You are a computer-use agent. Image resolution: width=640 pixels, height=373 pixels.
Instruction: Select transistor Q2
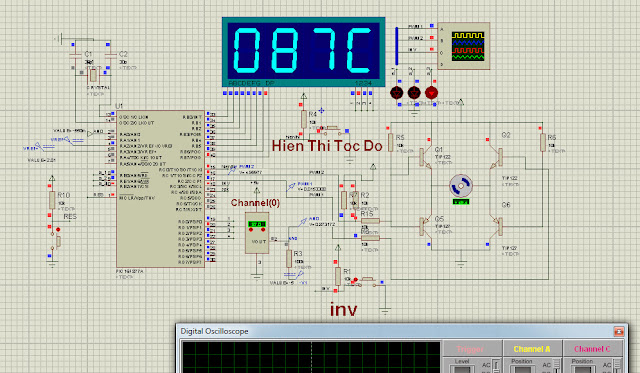pos(497,157)
